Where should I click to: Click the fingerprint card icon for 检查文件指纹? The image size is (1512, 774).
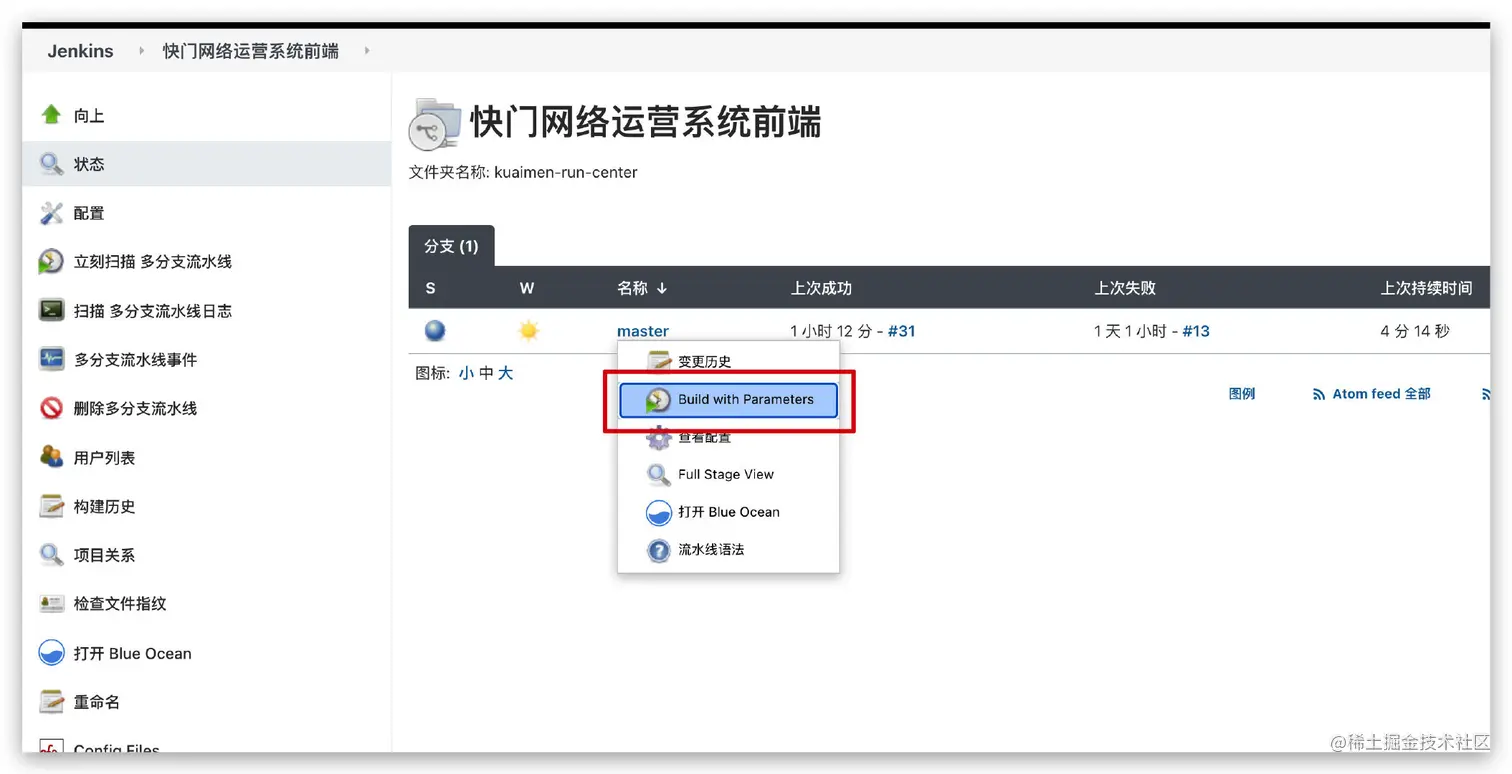(x=51, y=603)
